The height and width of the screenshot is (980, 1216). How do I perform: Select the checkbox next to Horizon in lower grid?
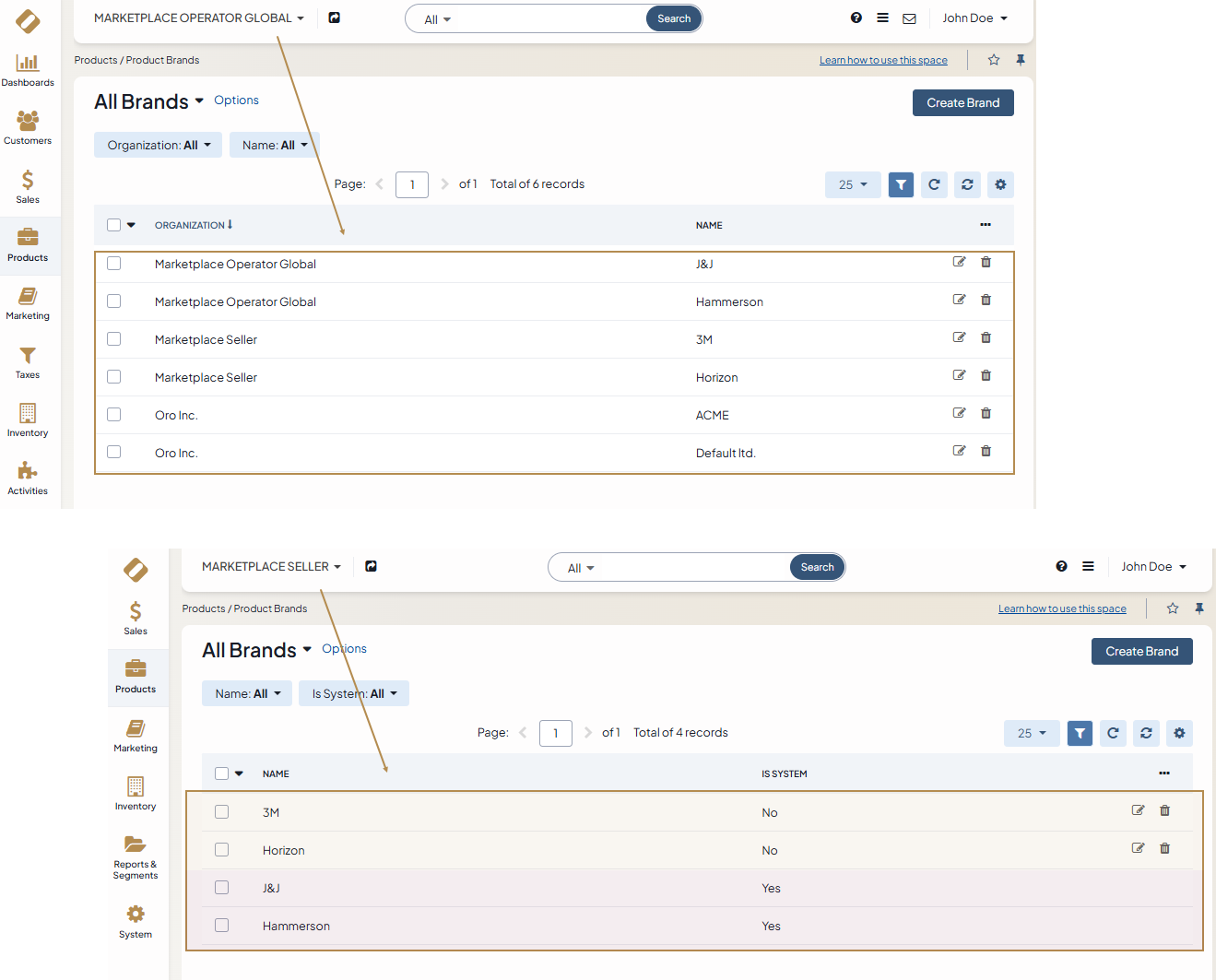tap(222, 850)
